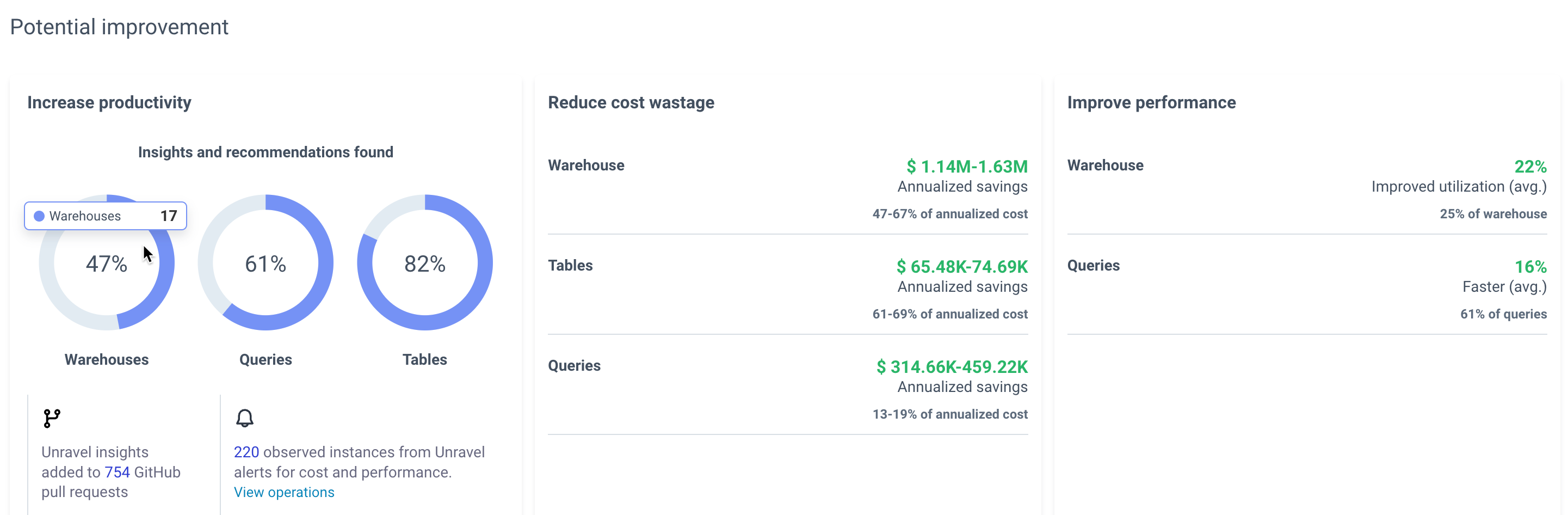Open the 754 GitHub pull requests link
This screenshot has width=1568, height=515.
[117, 472]
